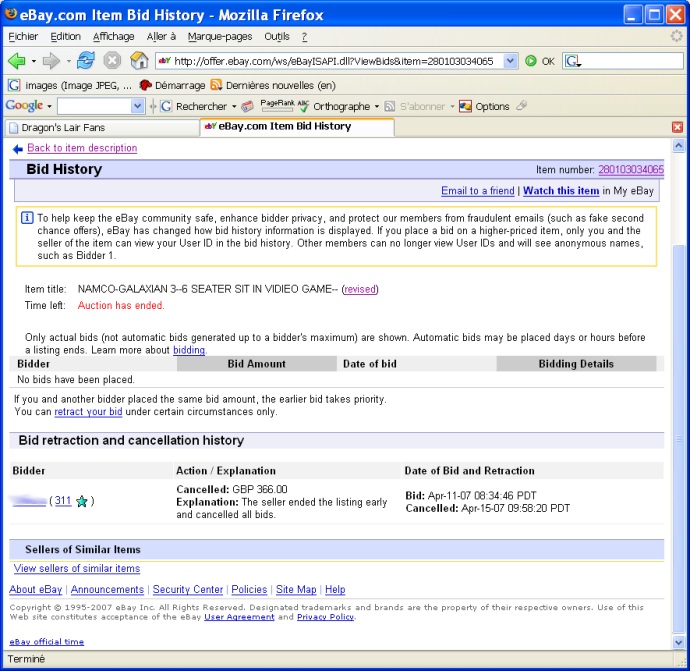
Task: Close the current tab with red X
Action: click(x=677, y=127)
